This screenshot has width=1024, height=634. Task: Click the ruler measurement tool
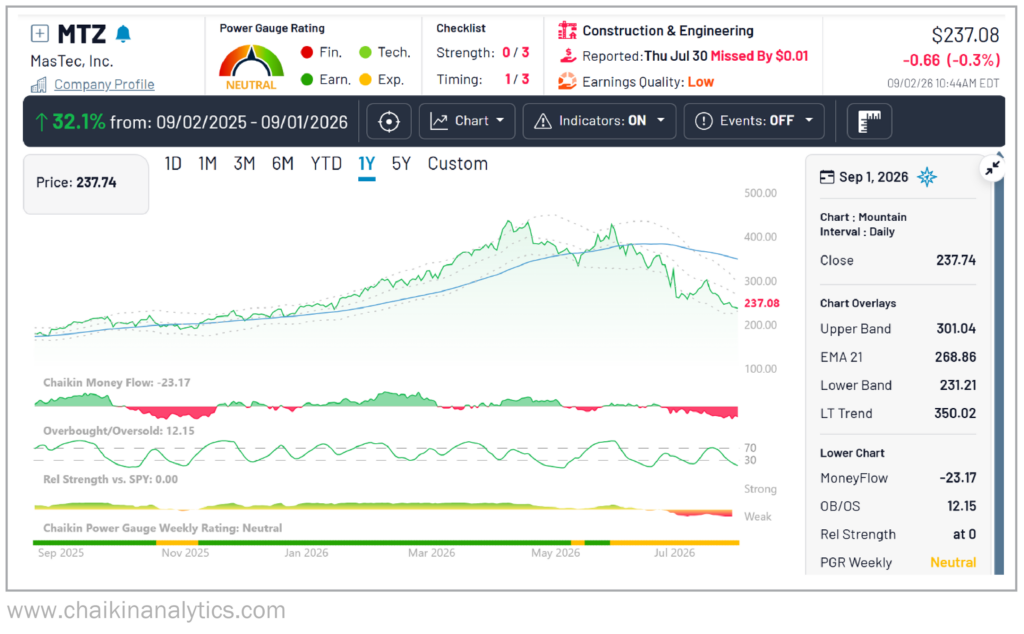(869, 121)
